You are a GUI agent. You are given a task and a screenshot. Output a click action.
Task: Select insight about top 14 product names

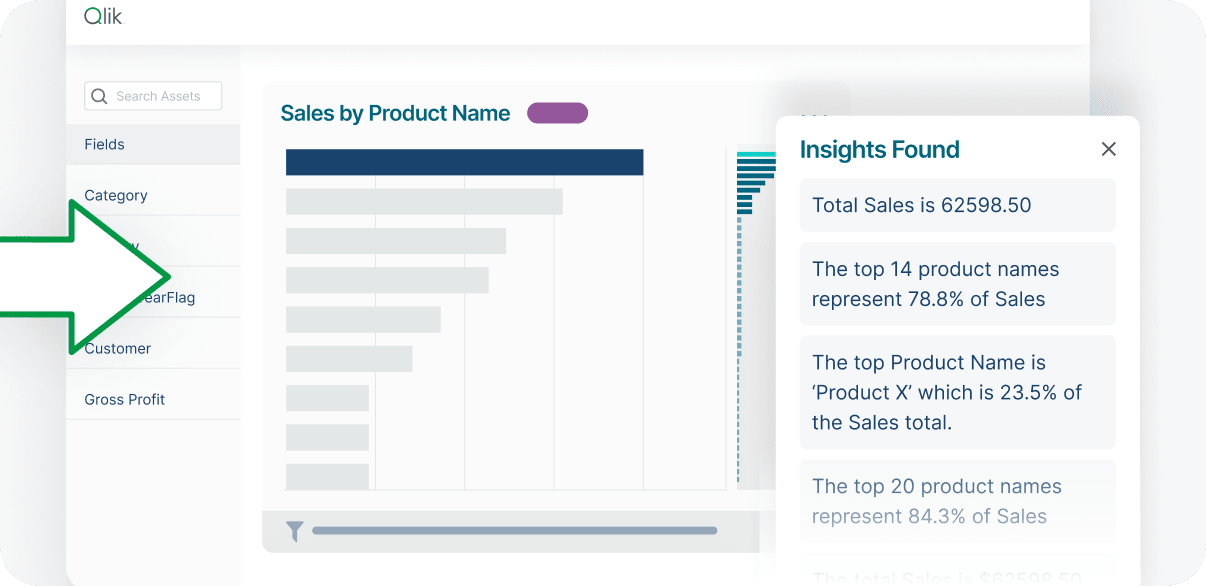[x=957, y=283]
